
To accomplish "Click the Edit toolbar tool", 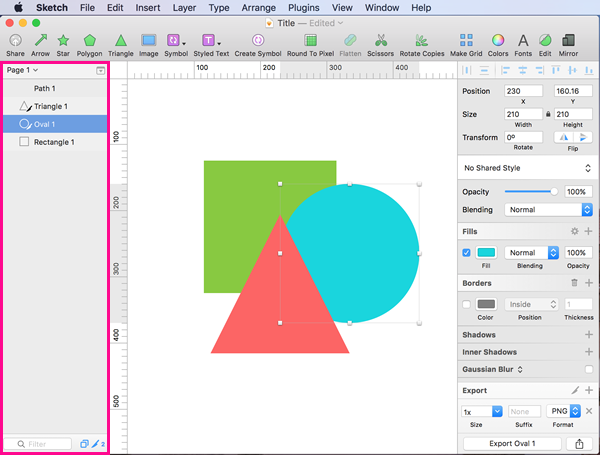I will pos(545,45).
